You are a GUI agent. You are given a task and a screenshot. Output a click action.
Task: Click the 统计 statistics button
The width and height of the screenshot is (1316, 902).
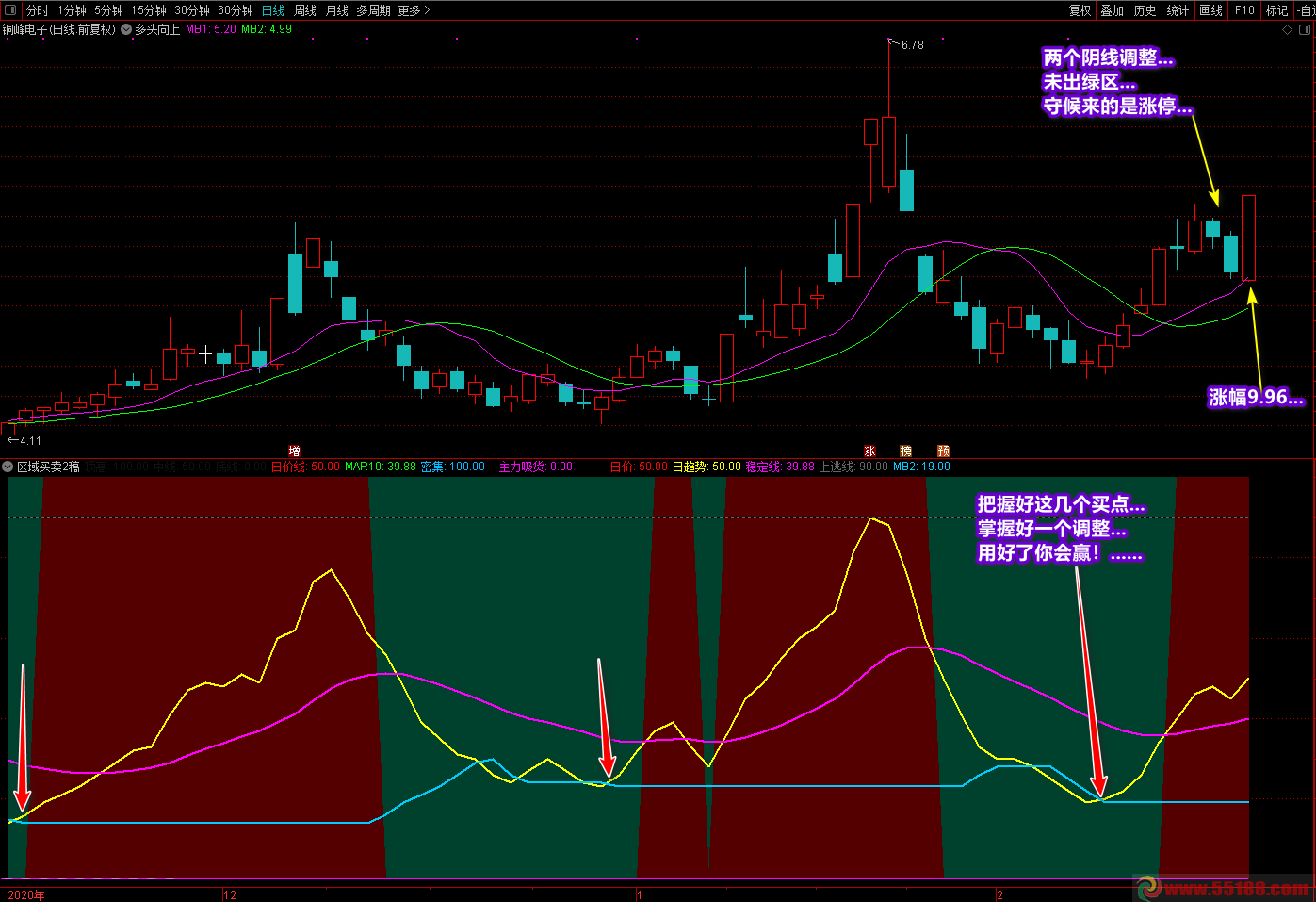pyautogui.click(x=1178, y=10)
